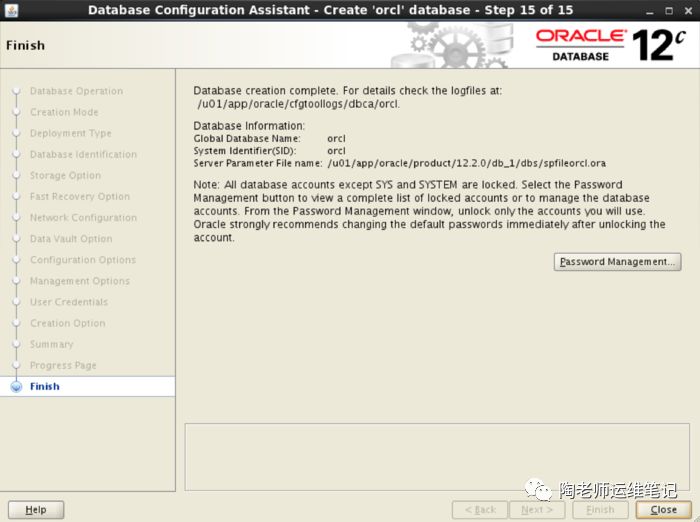Select the Database Identification step
700x522 pixels.
[x=83, y=155]
